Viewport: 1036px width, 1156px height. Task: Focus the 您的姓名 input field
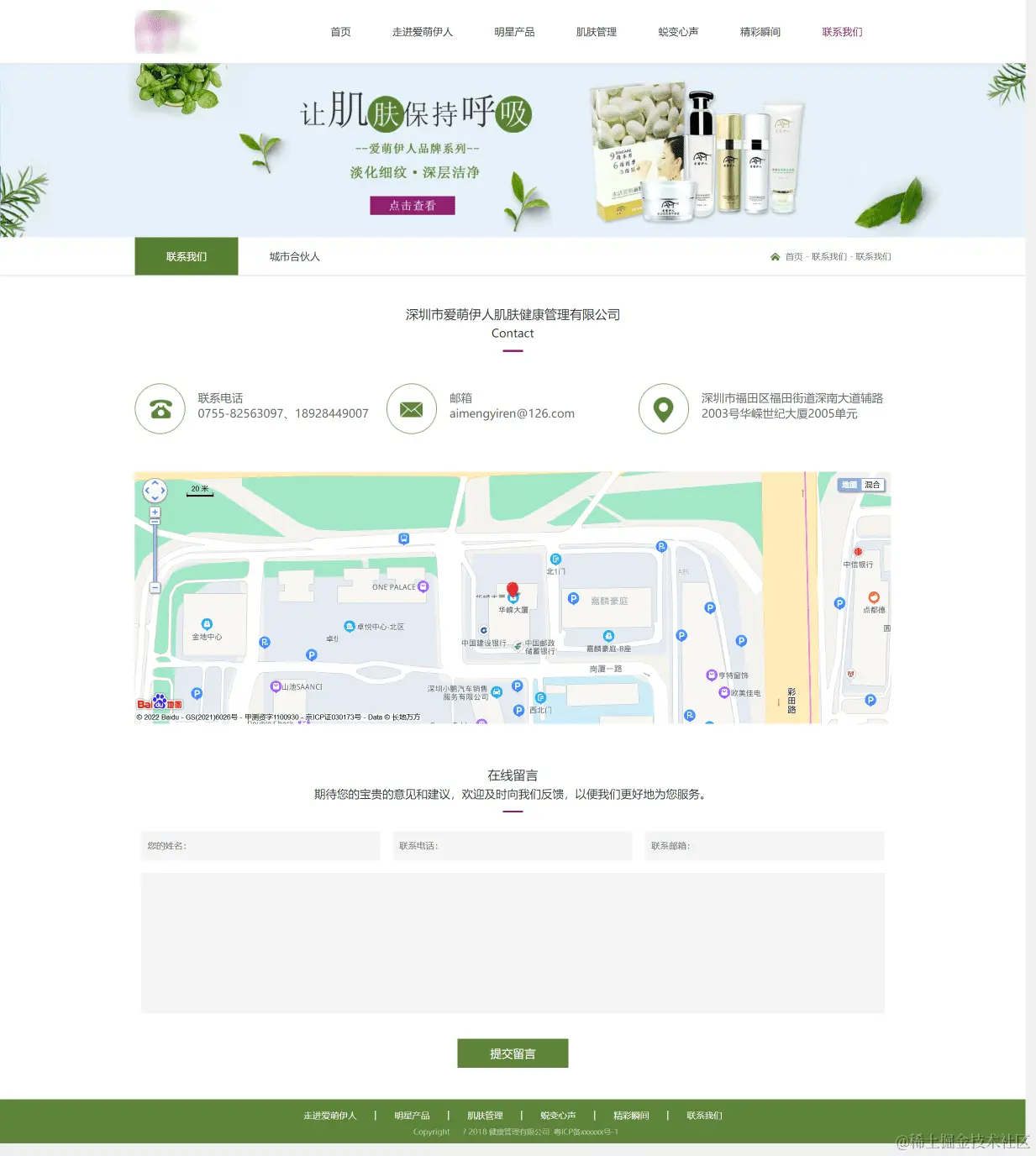click(260, 846)
